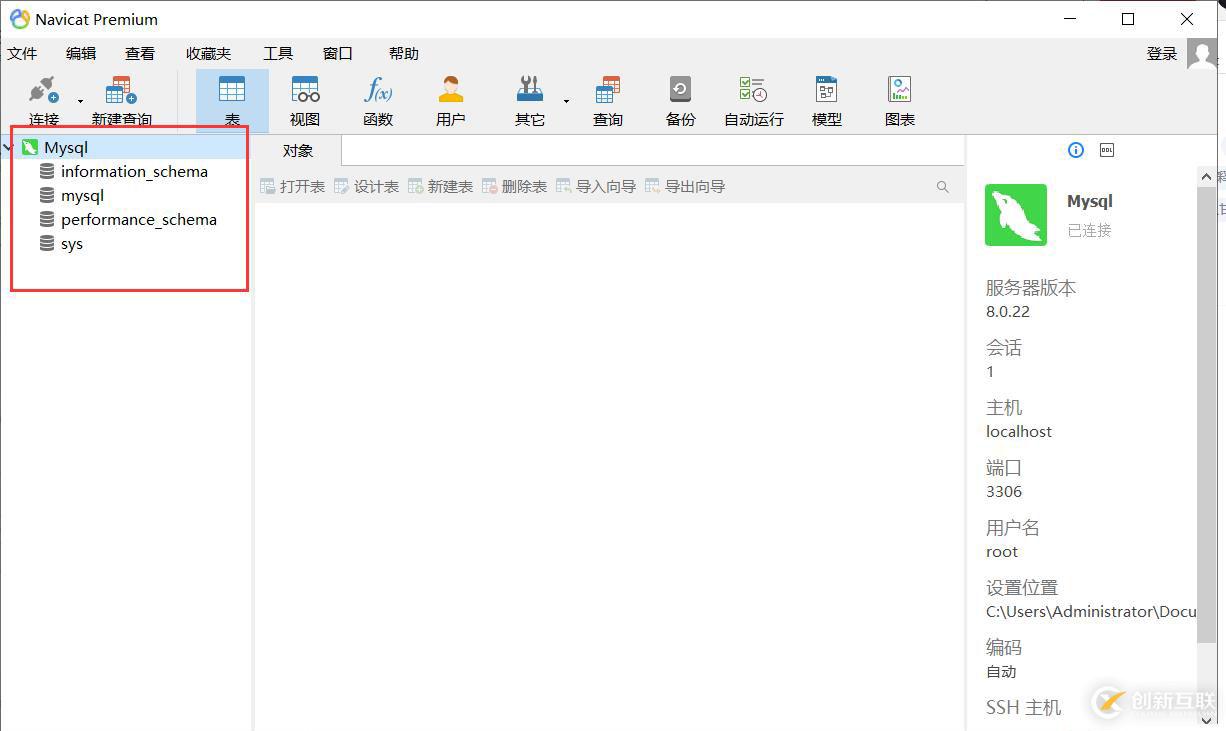Click the Objects (对象) tab
The width and height of the screenshot is (1226, 731).
click(298, 151)
